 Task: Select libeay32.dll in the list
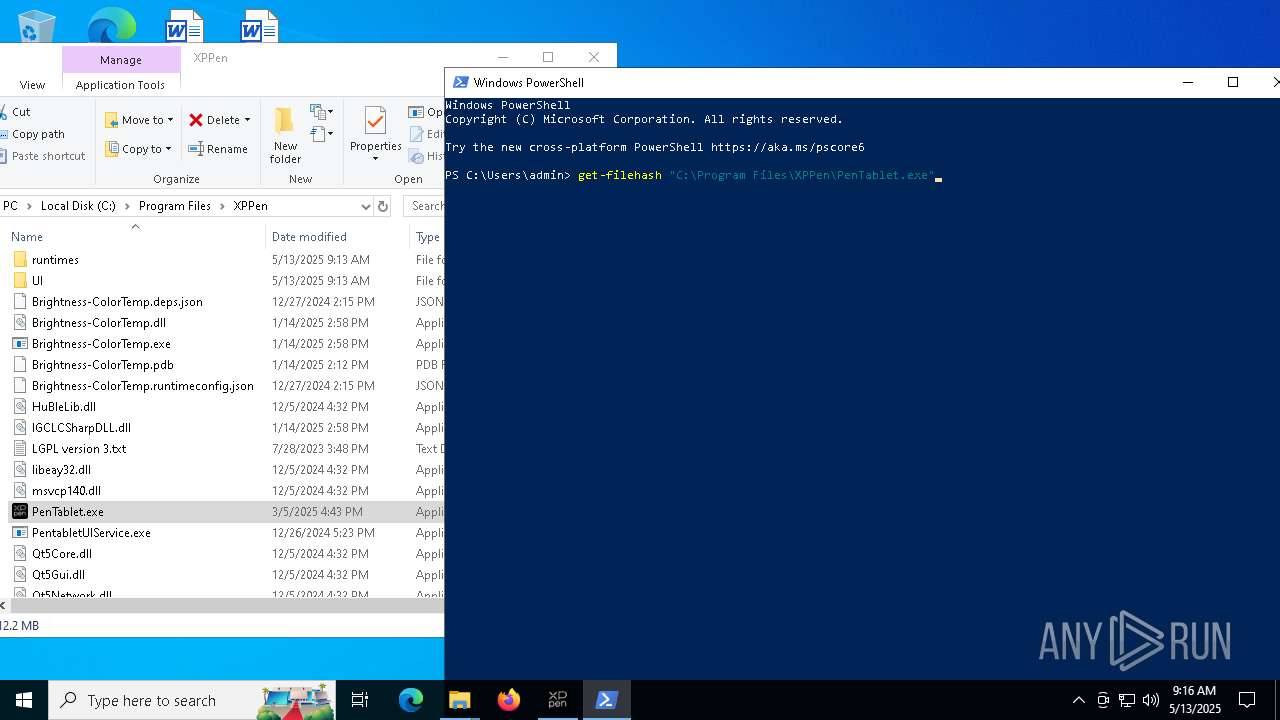pos(61,470)
